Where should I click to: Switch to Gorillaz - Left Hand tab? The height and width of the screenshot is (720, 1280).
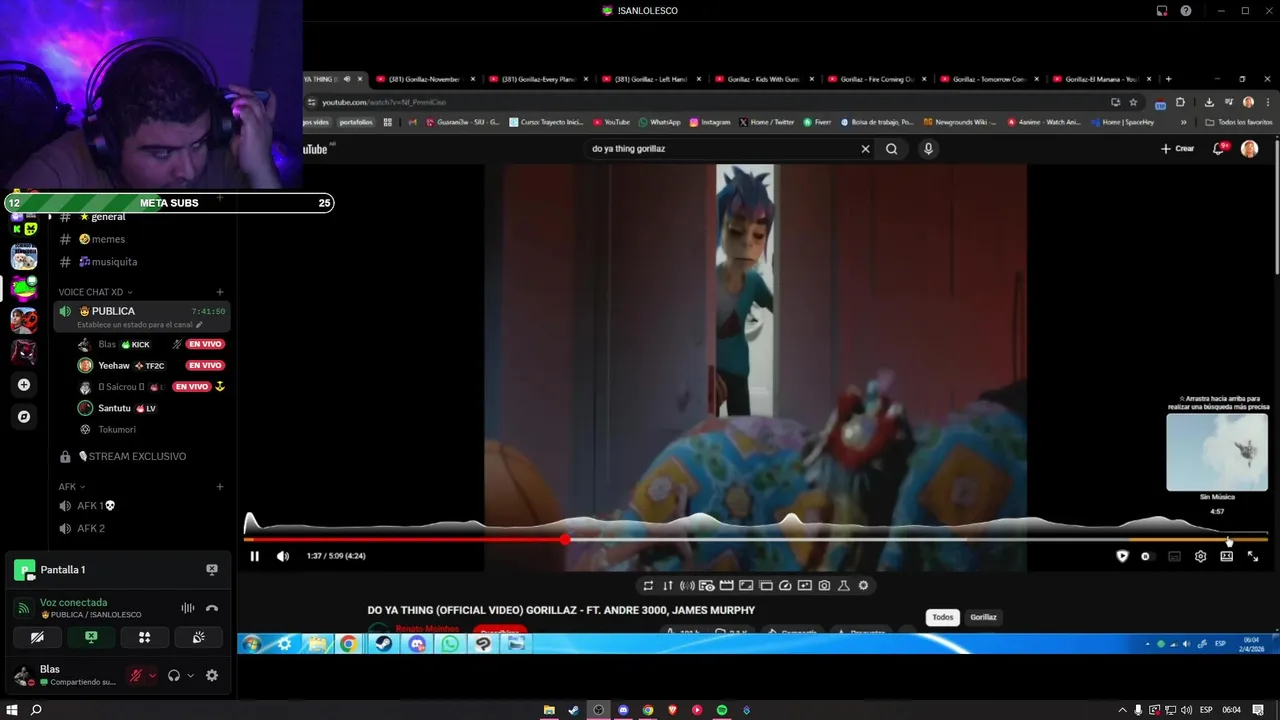tap(653, 79)
